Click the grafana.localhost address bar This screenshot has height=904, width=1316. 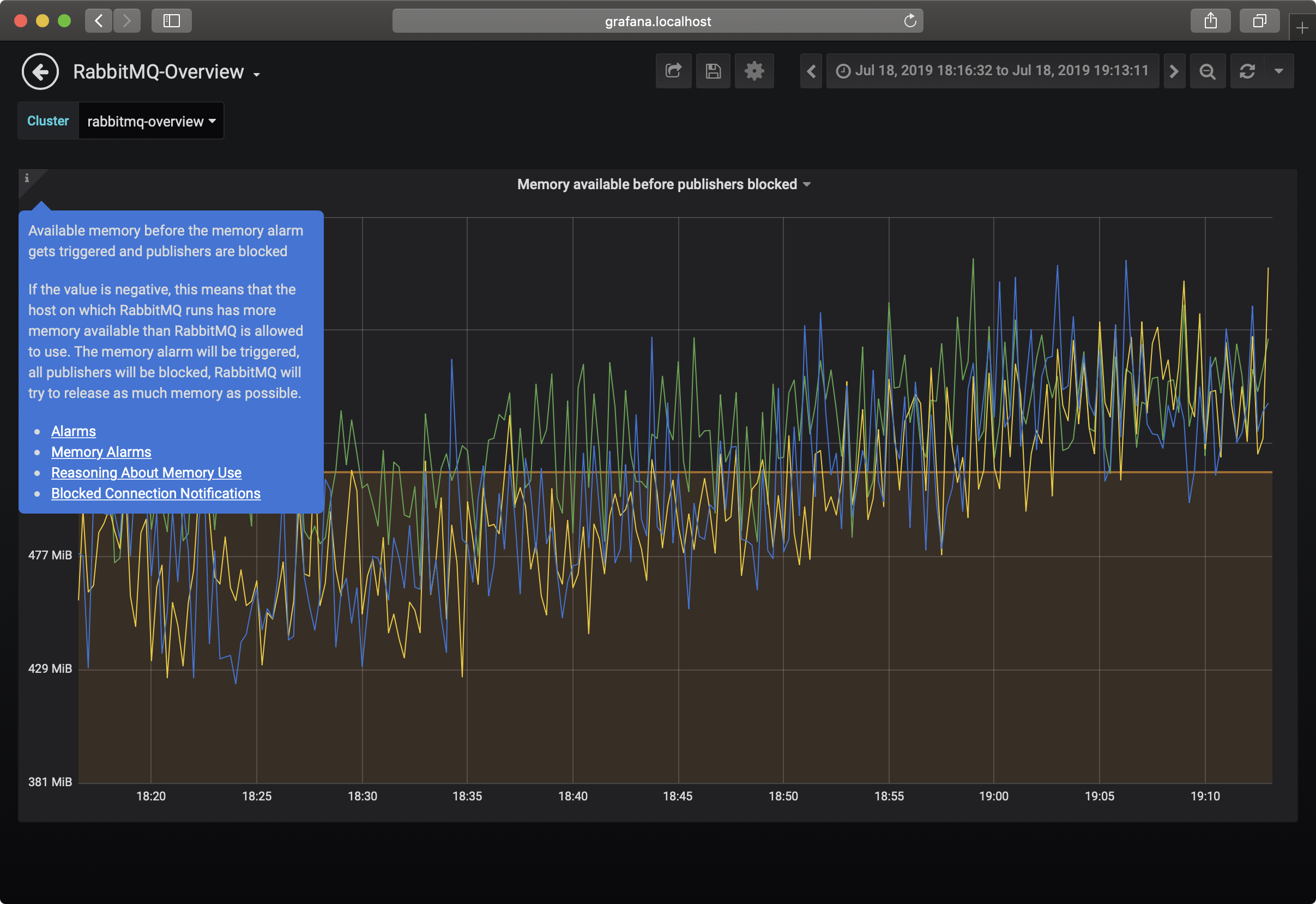657,21
